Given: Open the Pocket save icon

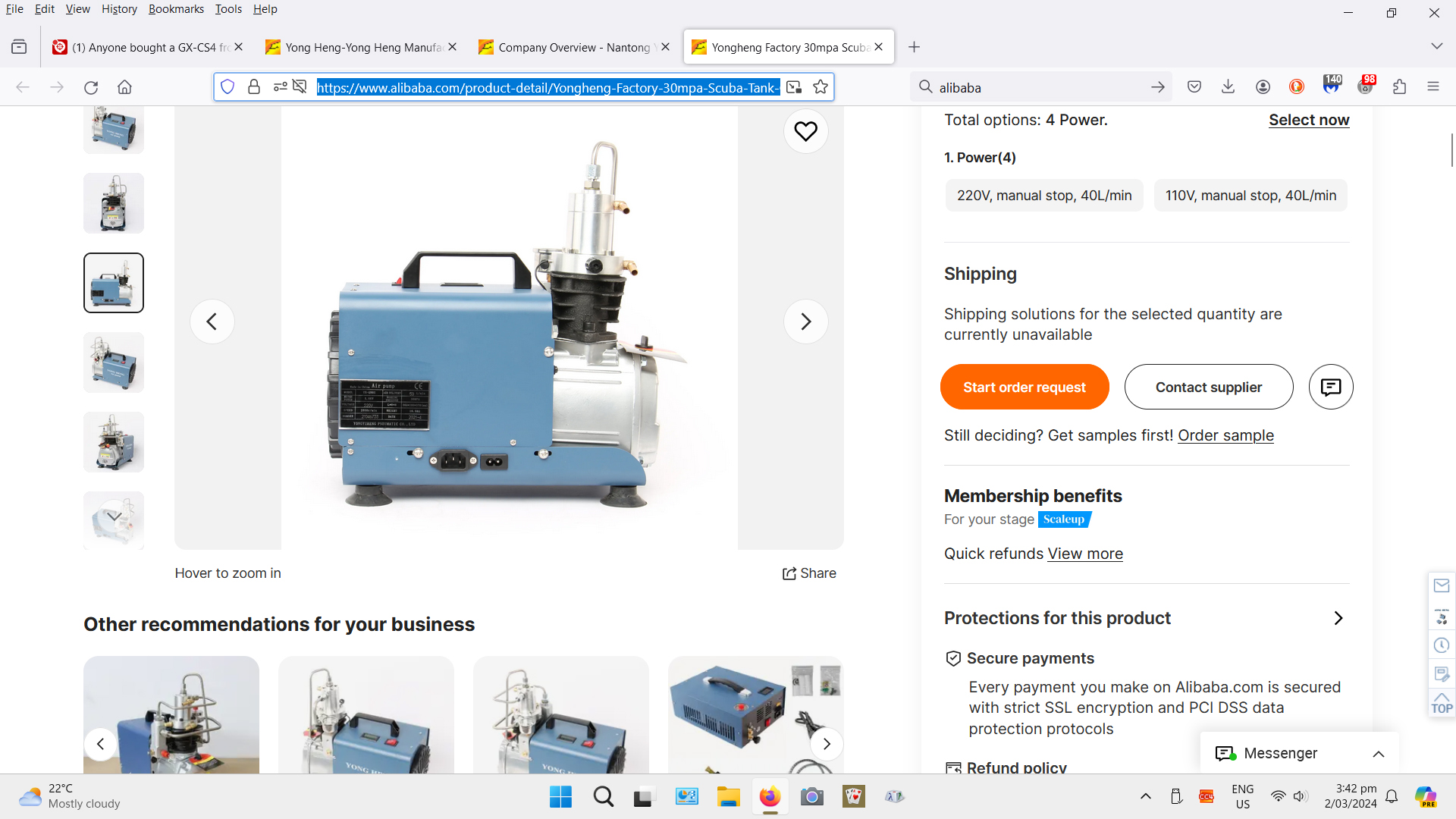Looking at the screenshot, I should pos(1194,87).
